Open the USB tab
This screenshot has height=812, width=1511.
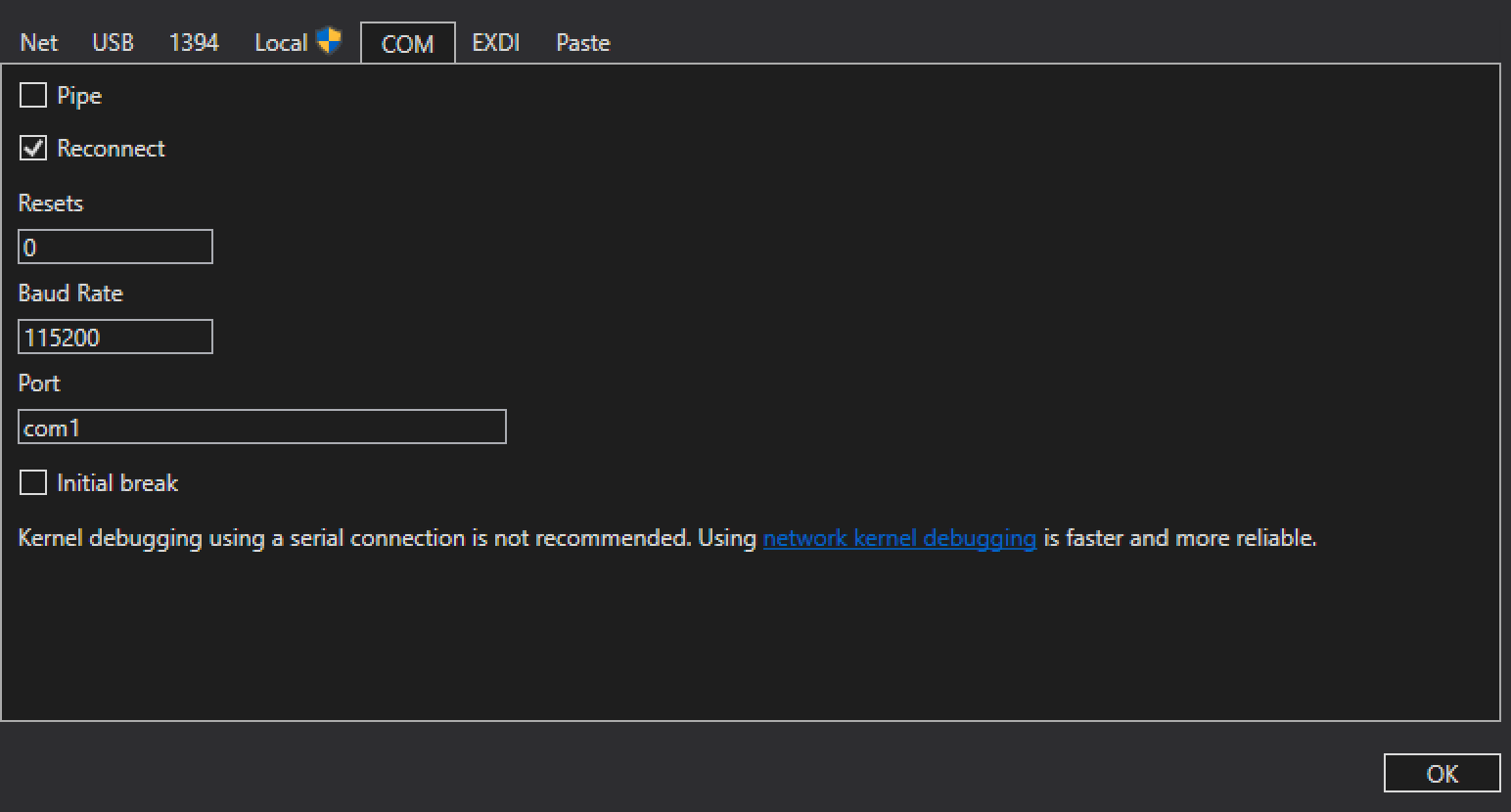tap(113, 43)
